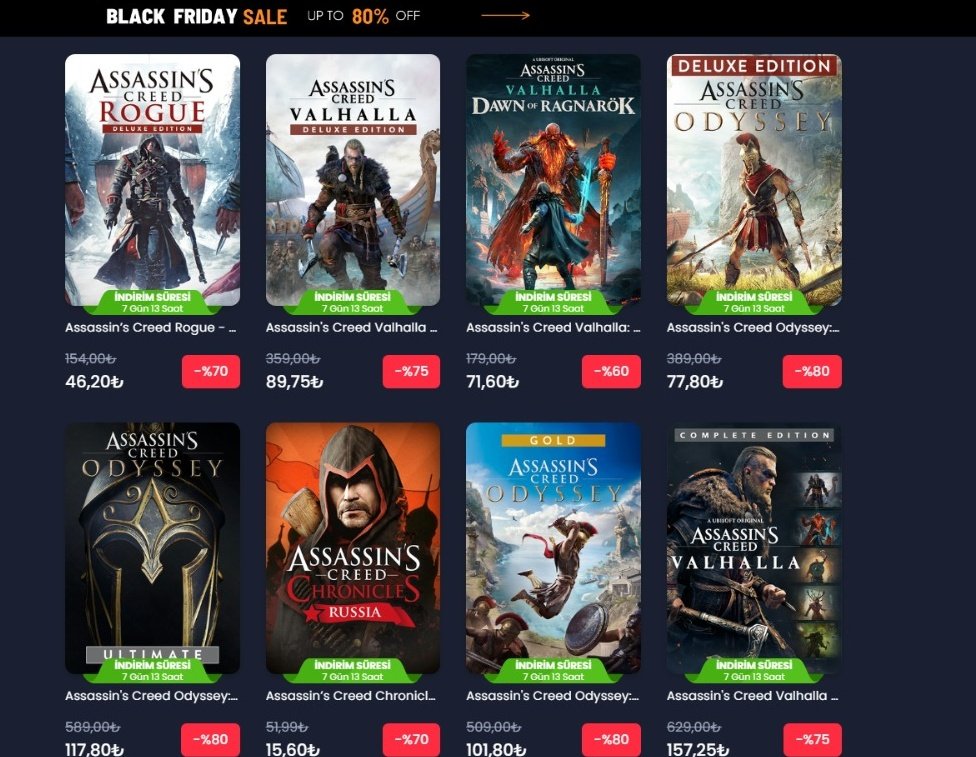Open Assassin's Creed Rogue Deluxe cover image

[x=152, y=180]
